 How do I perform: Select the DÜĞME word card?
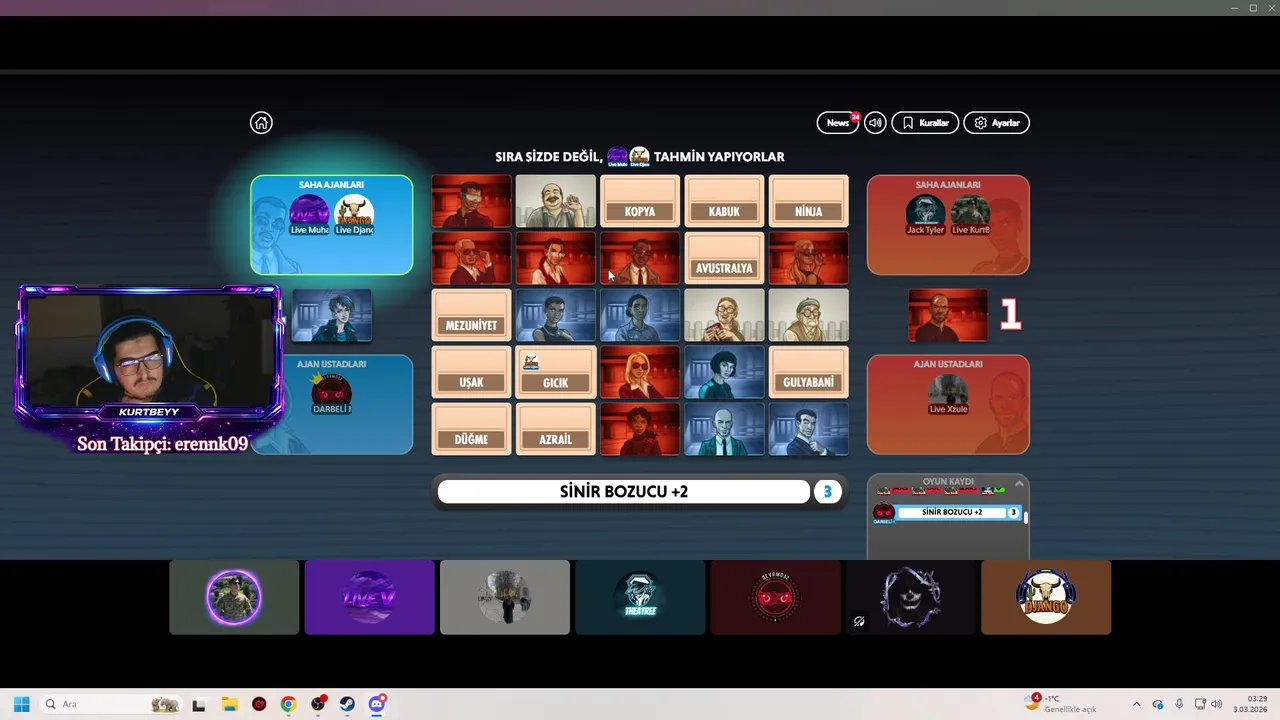coord(471,429)
